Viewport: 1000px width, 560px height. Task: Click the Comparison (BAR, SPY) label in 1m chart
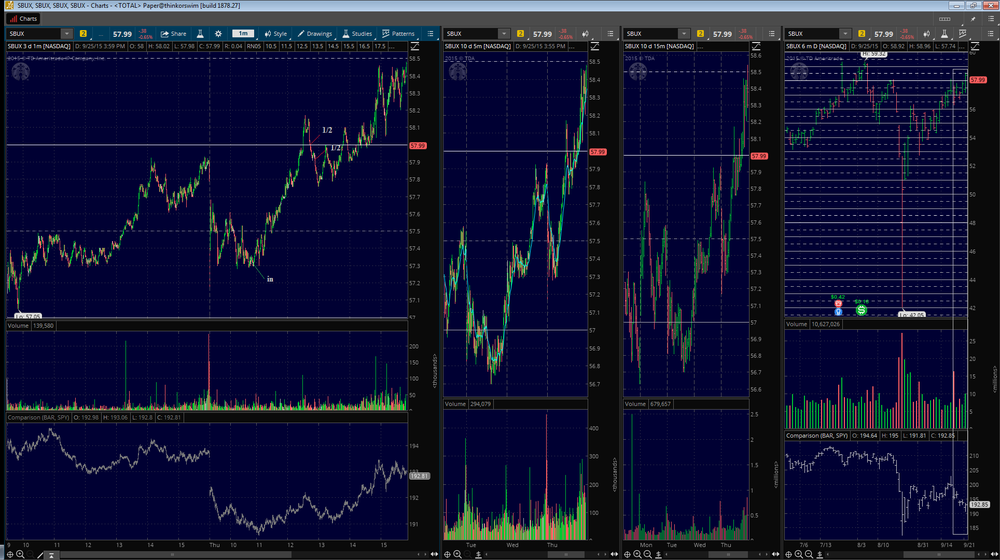pos(38,417)
